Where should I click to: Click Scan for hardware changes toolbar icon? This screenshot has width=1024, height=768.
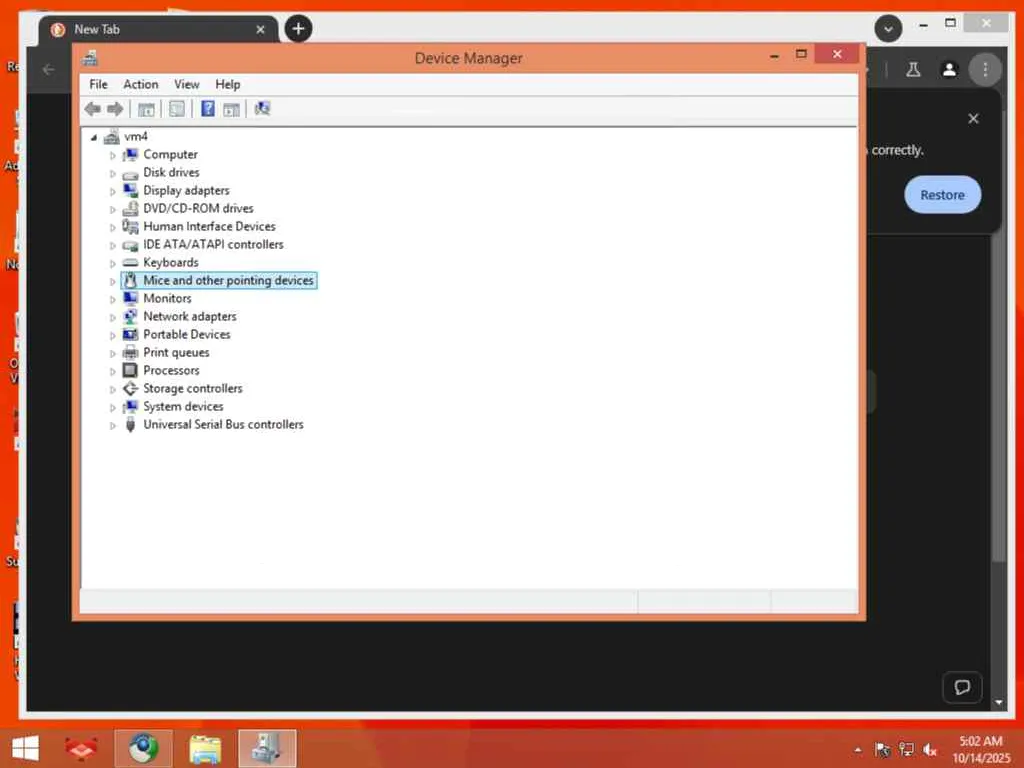tap(263, 108)
